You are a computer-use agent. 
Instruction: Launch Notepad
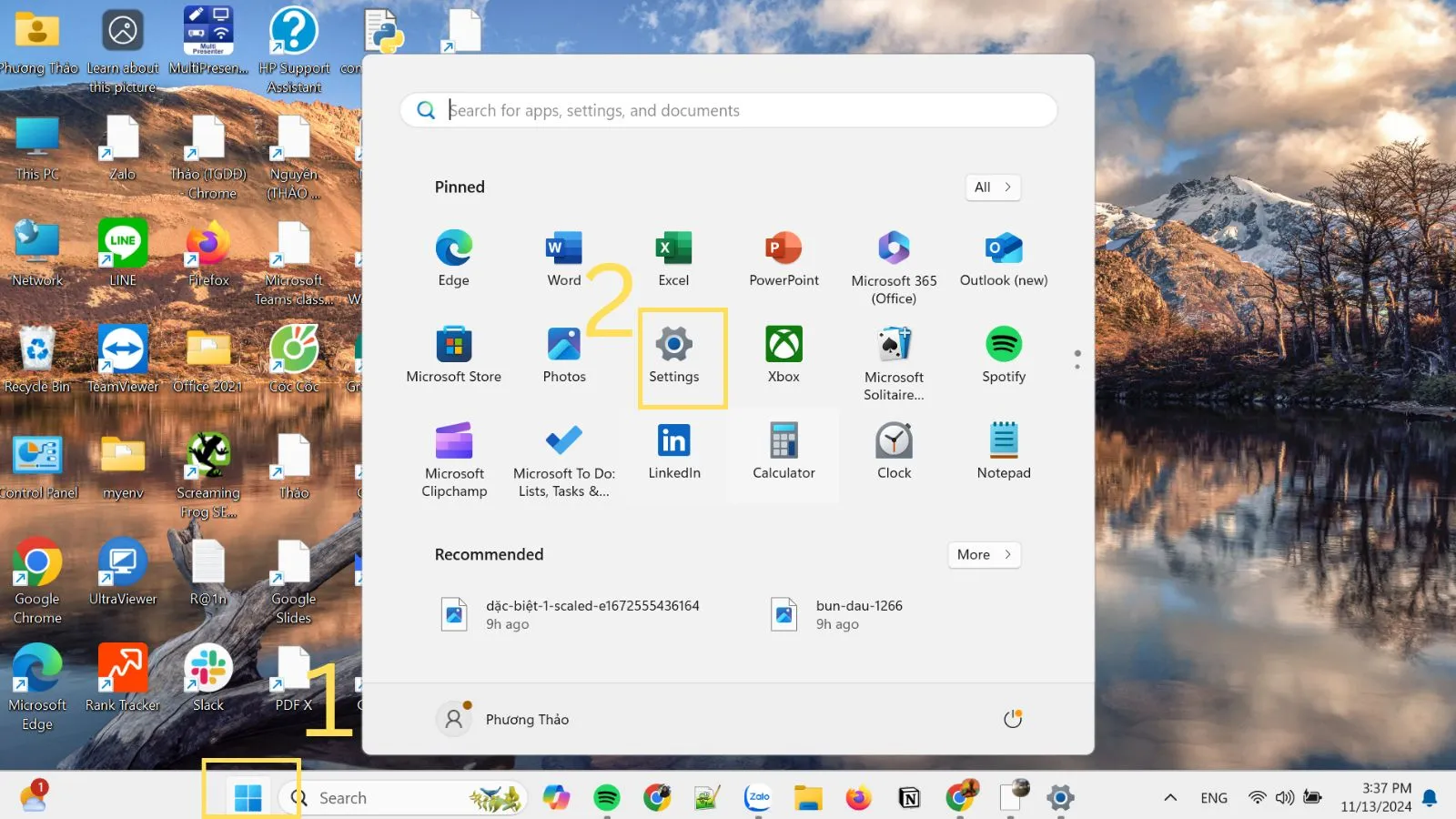1003,450
